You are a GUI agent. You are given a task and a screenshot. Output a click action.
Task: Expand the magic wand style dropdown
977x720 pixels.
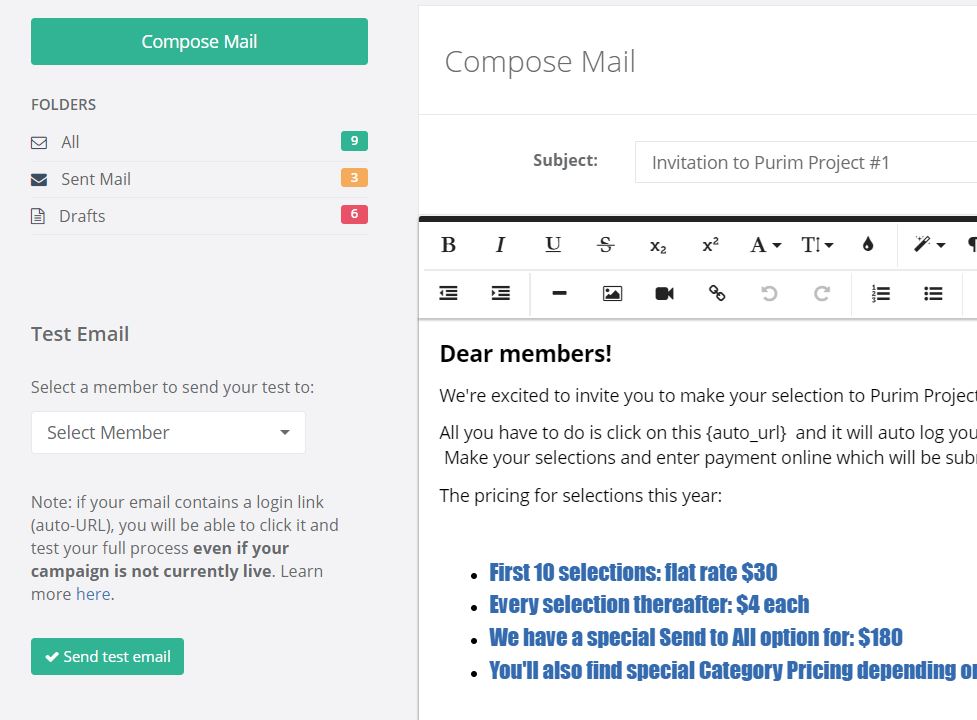929,245
